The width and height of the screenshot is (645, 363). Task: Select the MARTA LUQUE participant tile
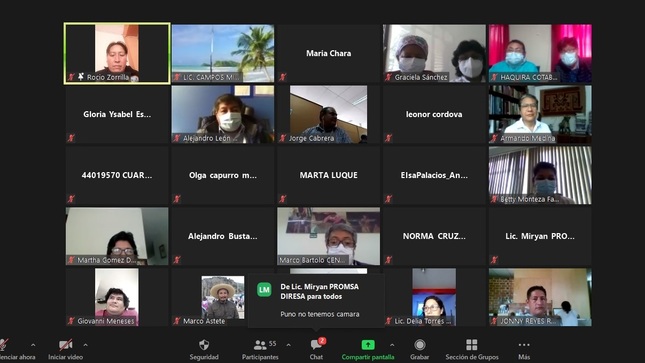[328, 175]
